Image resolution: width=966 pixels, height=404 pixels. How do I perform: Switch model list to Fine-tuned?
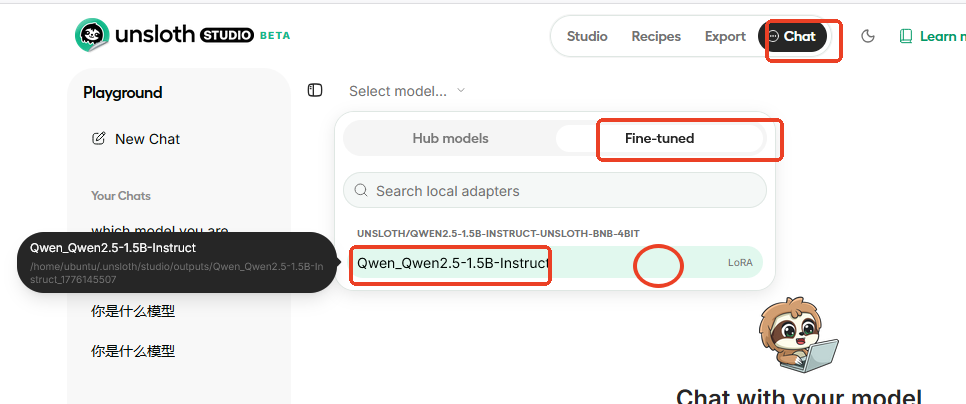click(x=659, y=138)
